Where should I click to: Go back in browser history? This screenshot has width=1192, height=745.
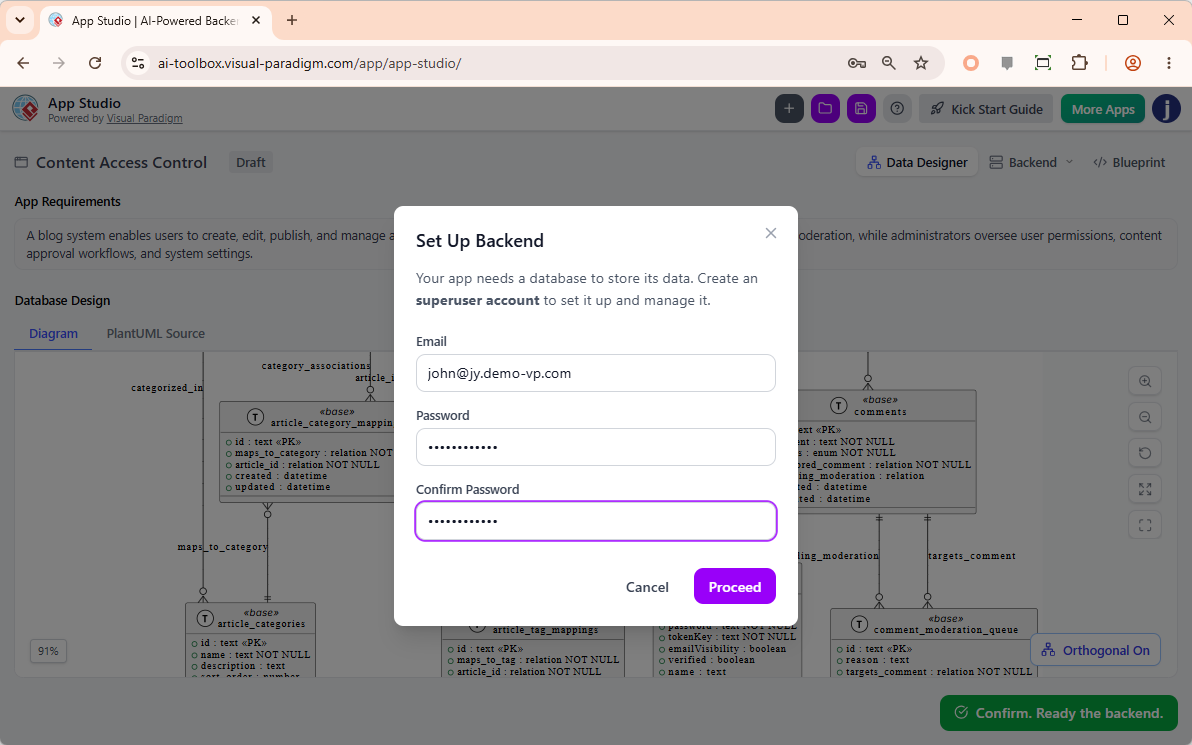23,63
